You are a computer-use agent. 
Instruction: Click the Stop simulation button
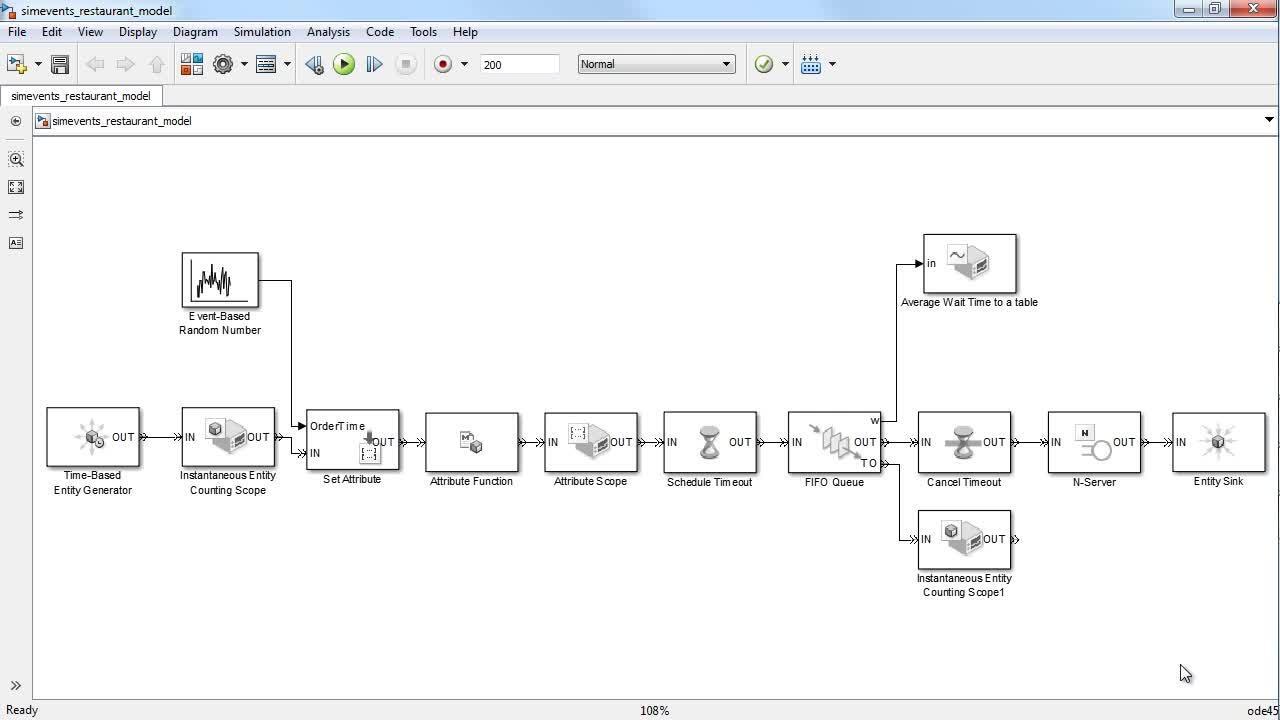[405, 64]
